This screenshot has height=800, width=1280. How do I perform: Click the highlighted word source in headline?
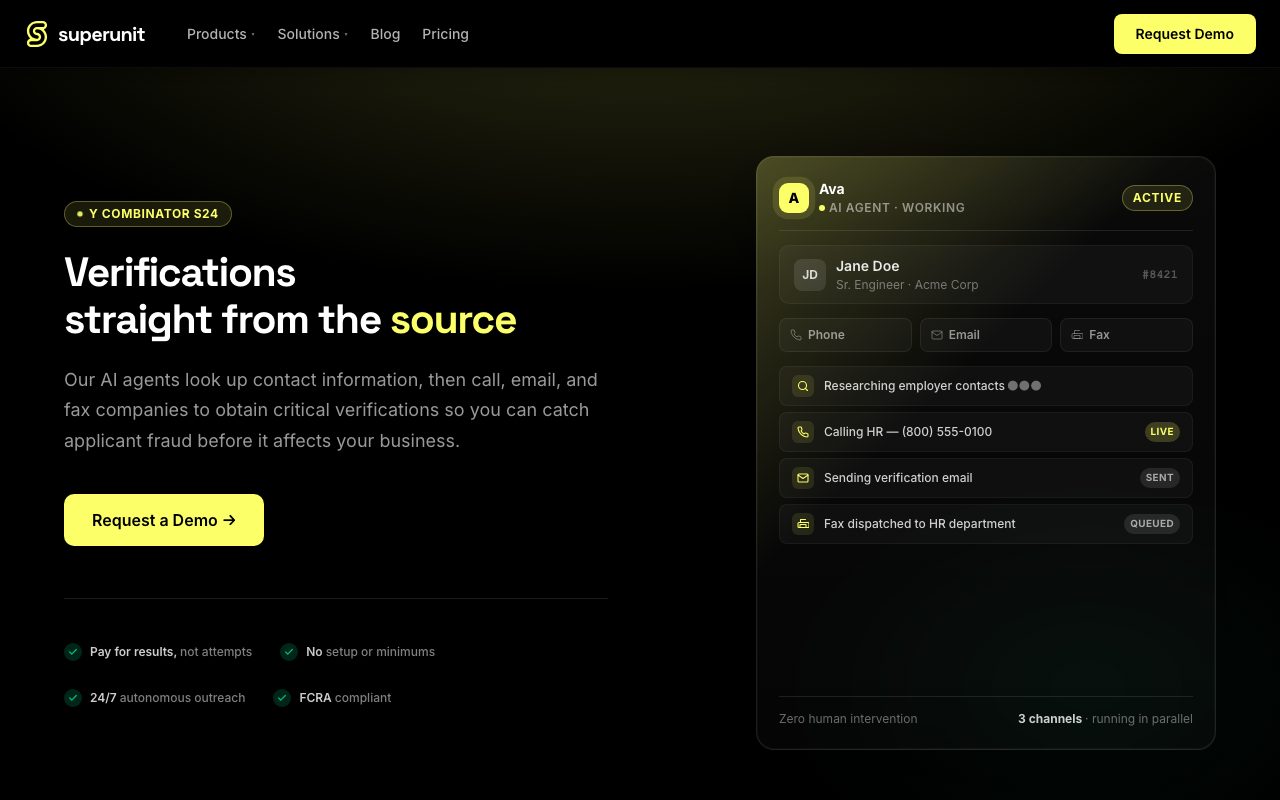[x=453, y=320]
